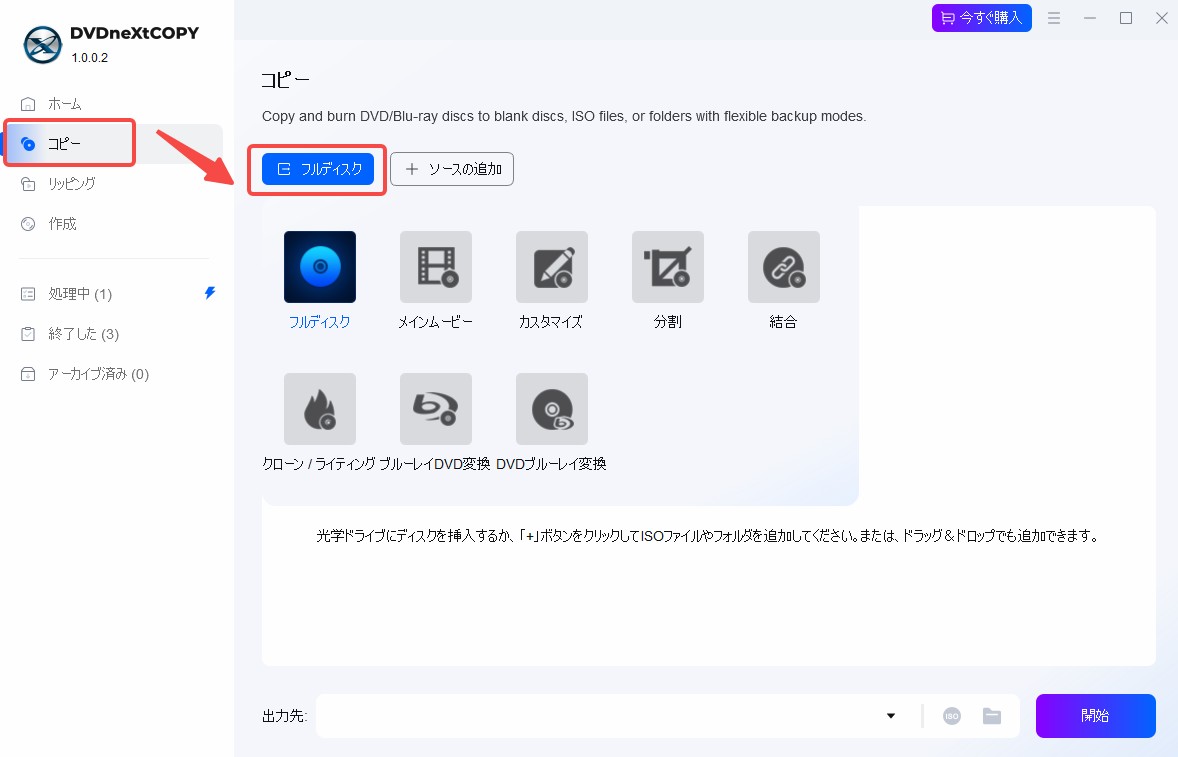Minimize the DVDneXtCOPY window

tap(1089, 18)
